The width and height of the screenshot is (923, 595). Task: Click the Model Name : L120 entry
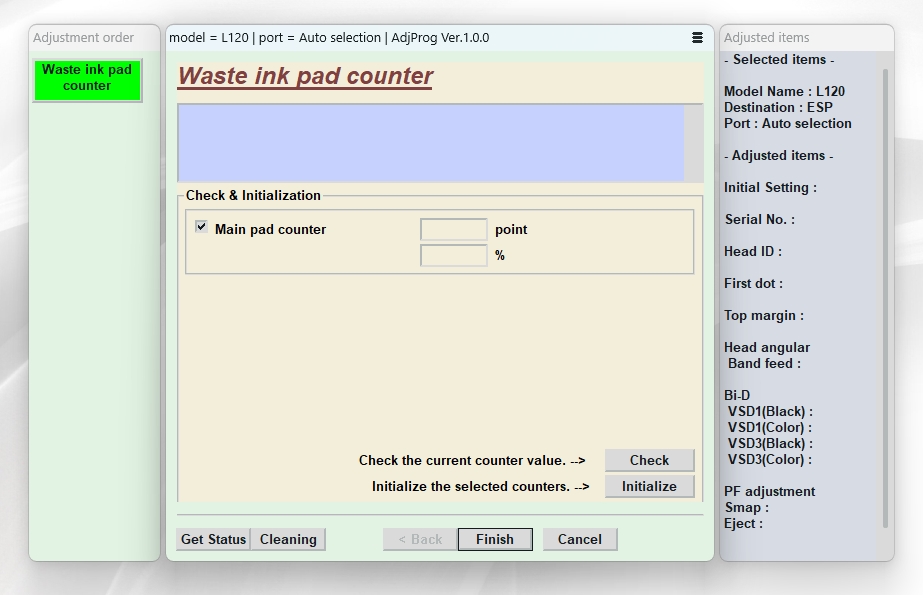click(x=784, y=91)
